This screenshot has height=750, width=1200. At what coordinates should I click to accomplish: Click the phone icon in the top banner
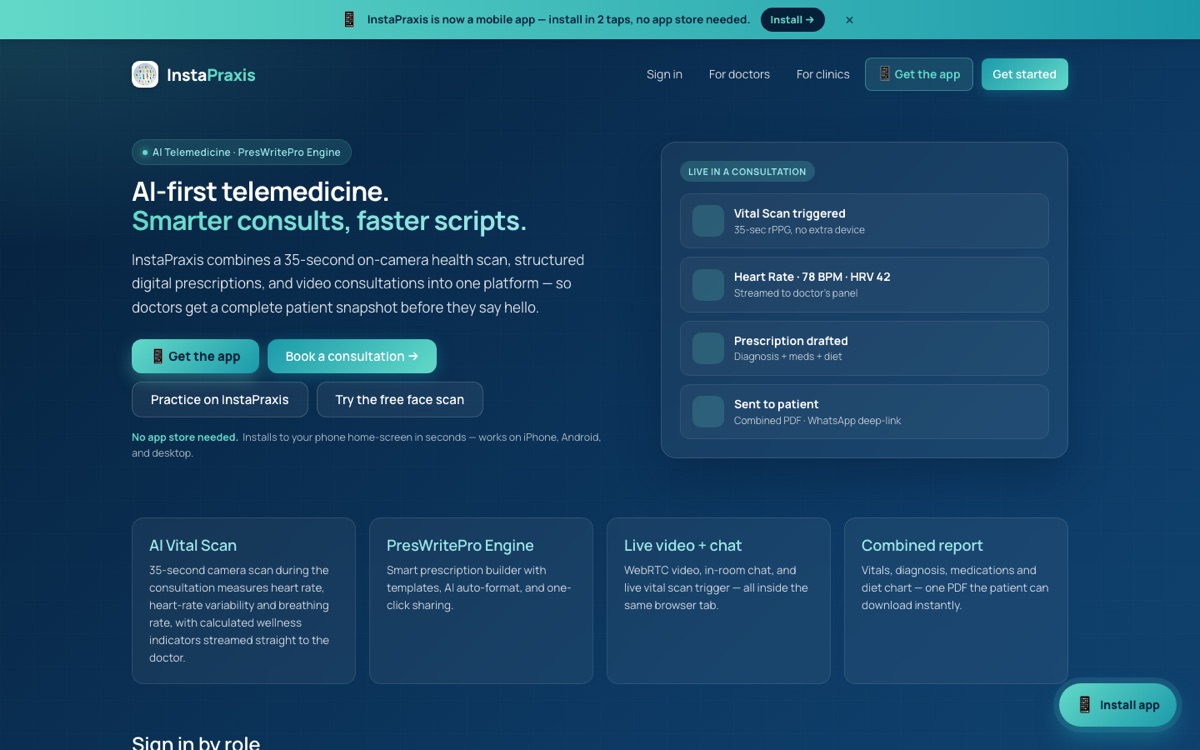[349, 19]
